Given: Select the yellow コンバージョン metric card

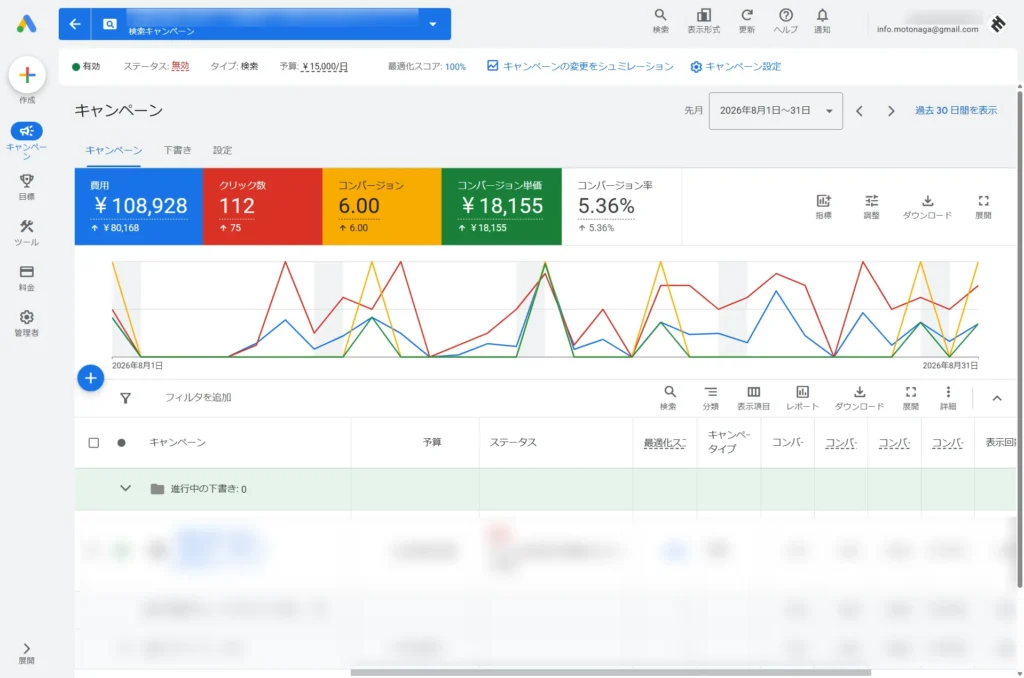Looking at the screenshot, I should [x=381, y=206].
